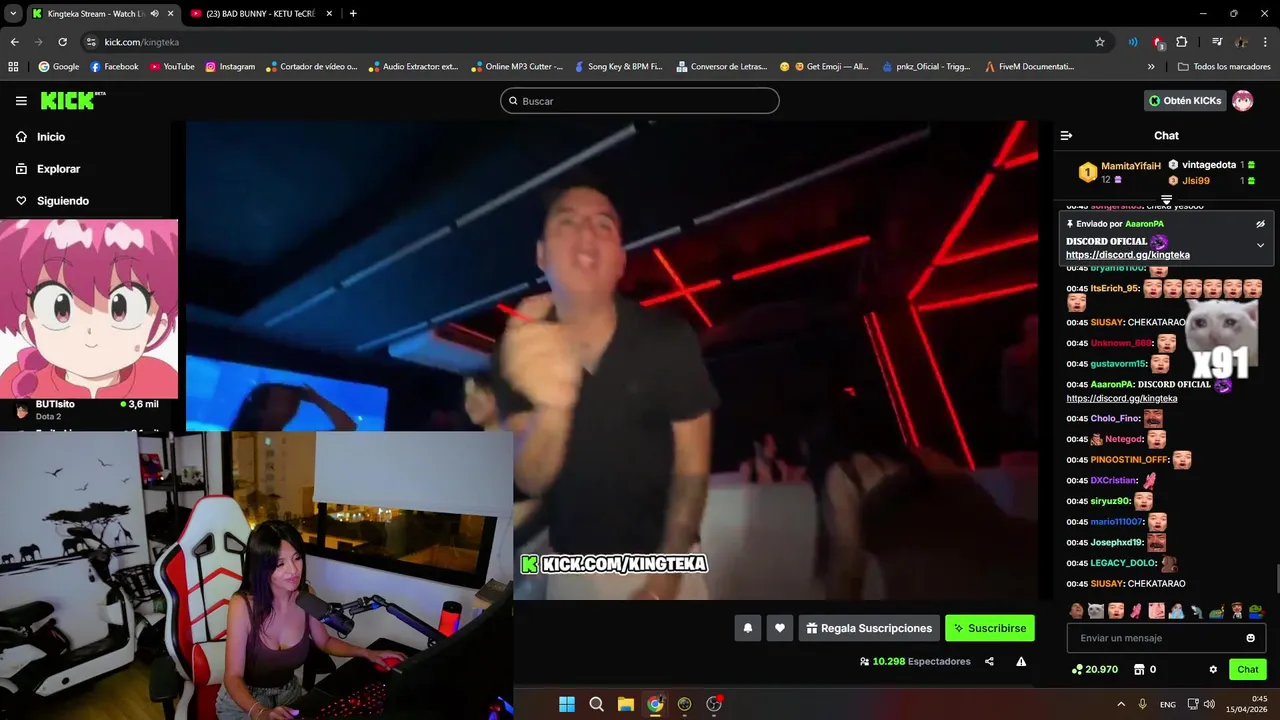Send message with green Chat button
This screenshot has height=720, width=1280.
point(1248,669)
